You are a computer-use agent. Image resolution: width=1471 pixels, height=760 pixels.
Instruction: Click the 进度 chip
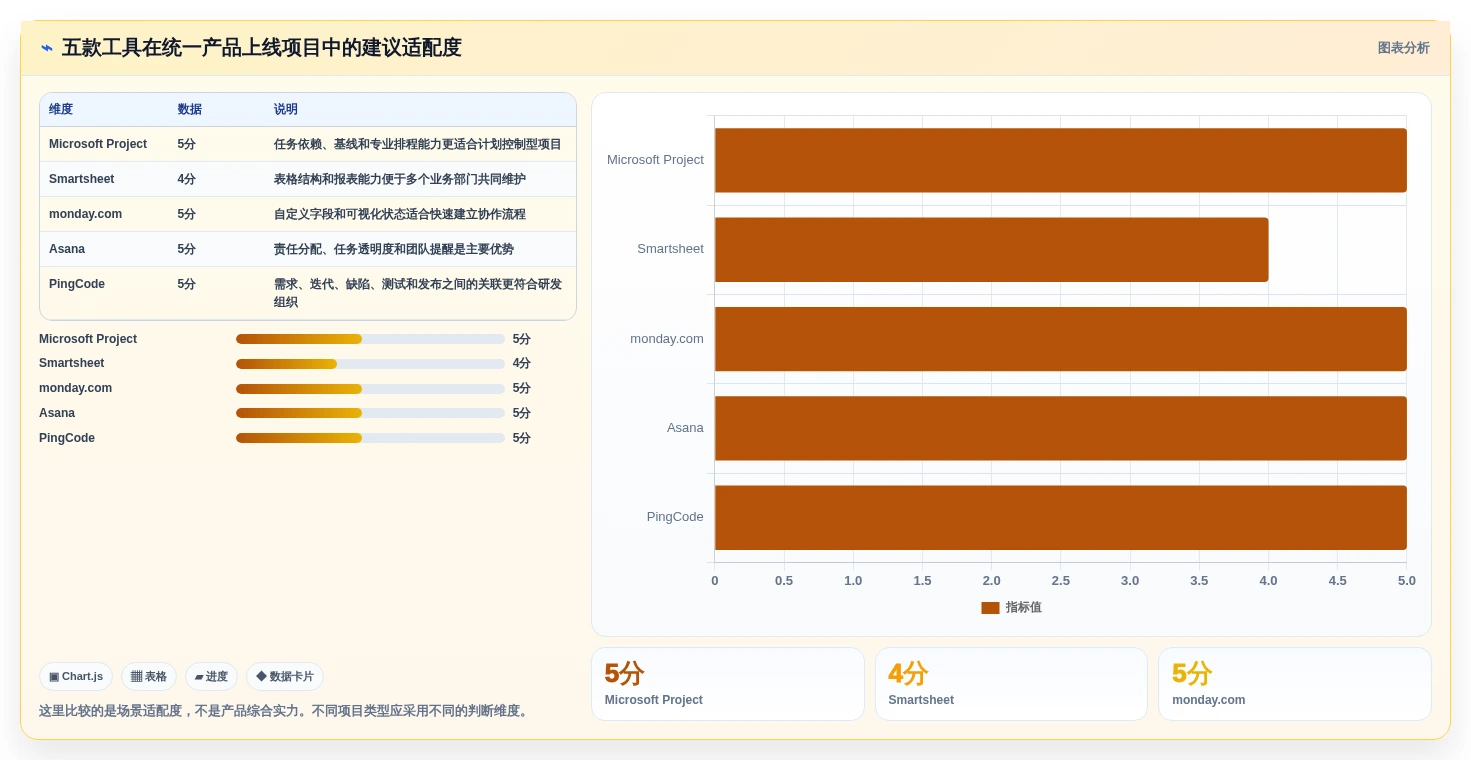click(211, 677)
